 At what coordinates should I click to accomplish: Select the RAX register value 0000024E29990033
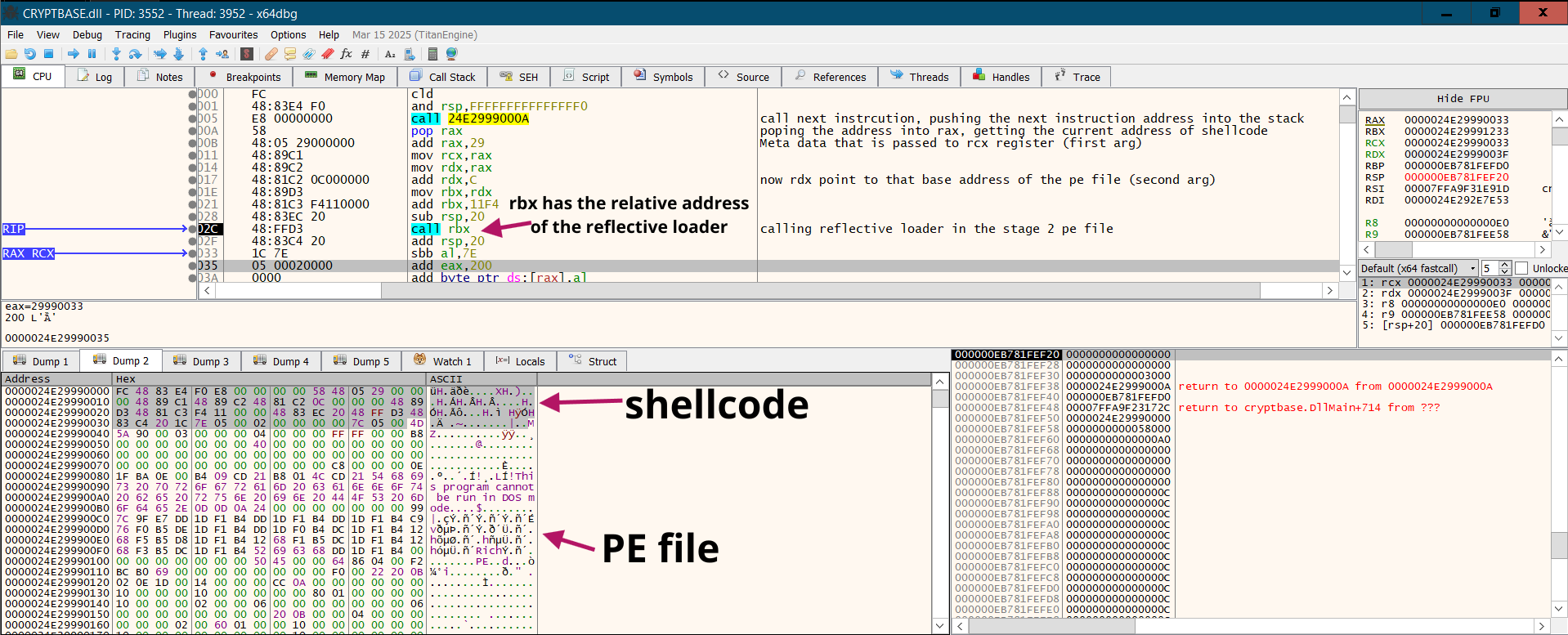(1457, 120)
